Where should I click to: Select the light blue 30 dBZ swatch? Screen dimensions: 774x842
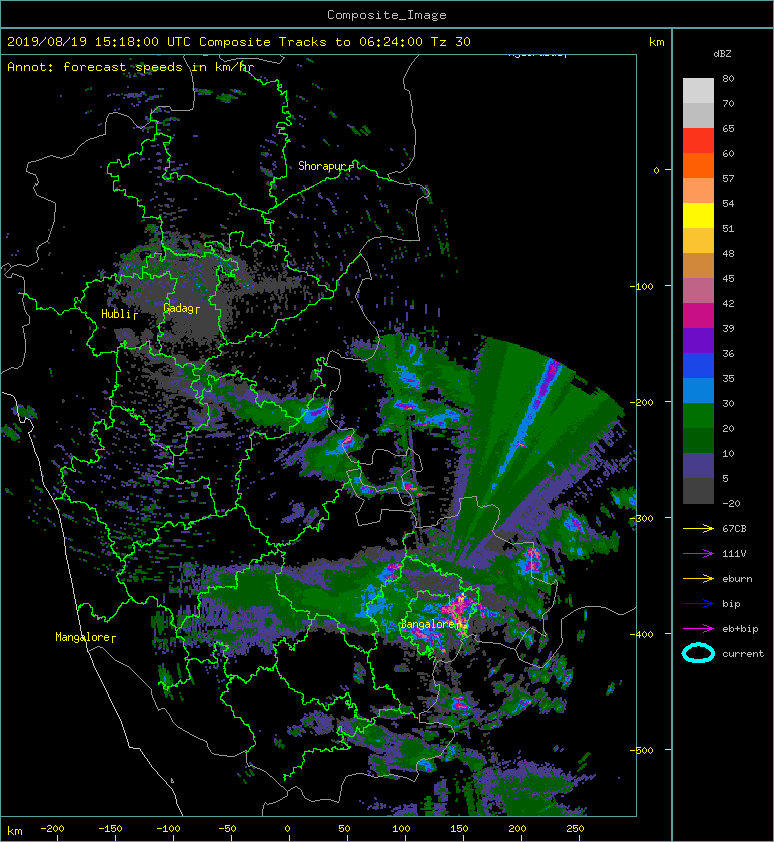pos(698,391)
